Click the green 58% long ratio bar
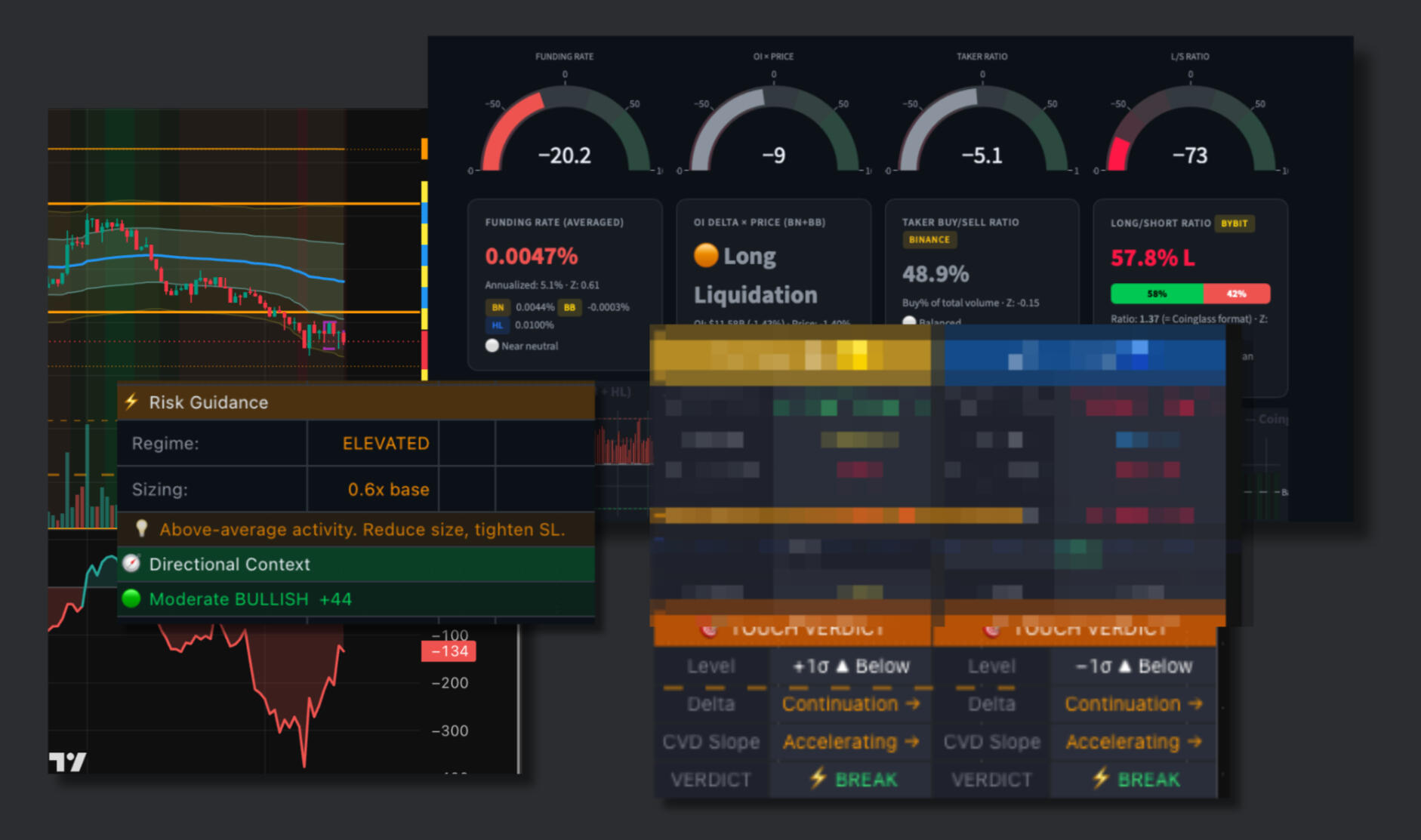This screenshot has width=1421, height=840. [x=1157, y=294]
